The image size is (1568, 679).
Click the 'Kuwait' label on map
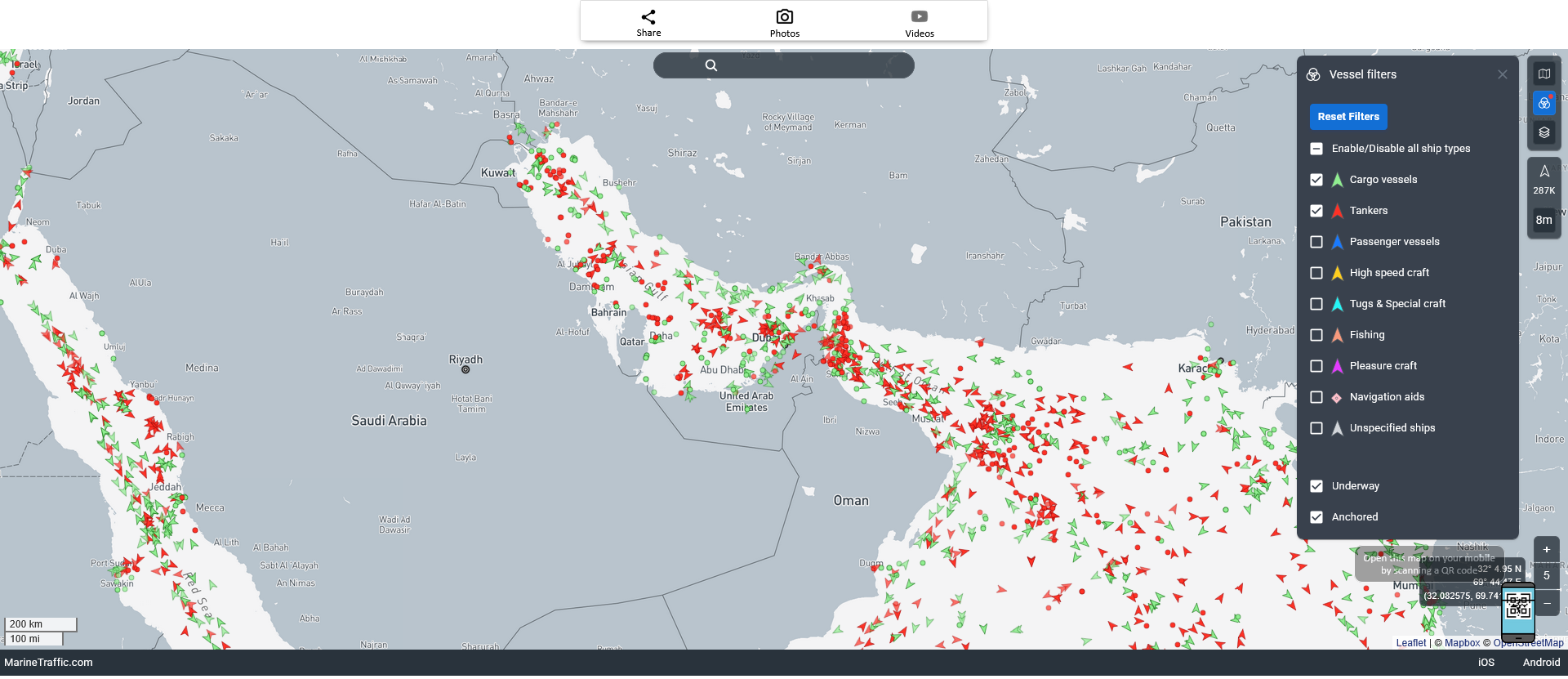coord(498,173)
